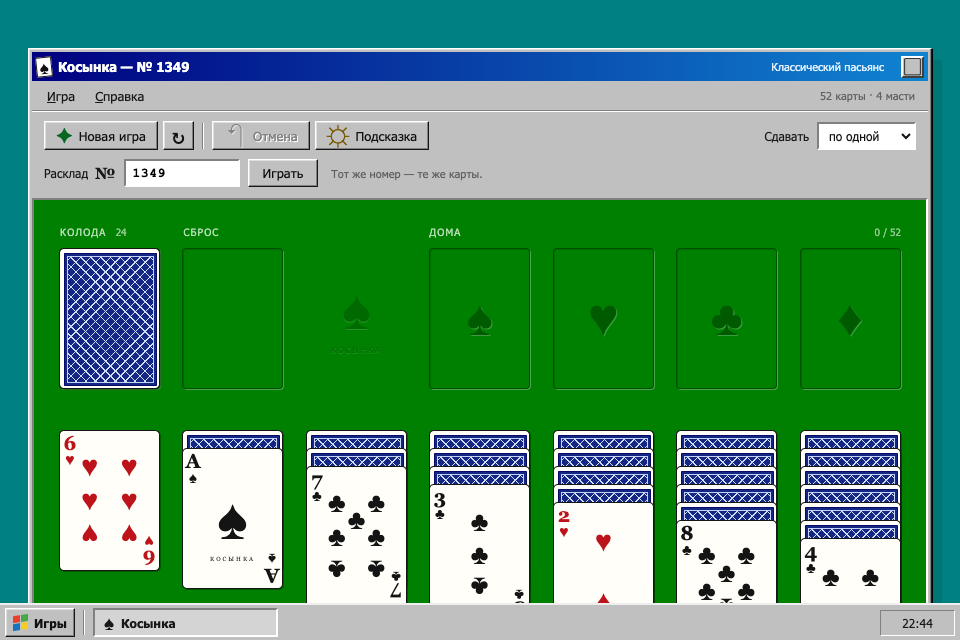Open the Сдавать deal mode dropdown
The height and width of the screenshot is (640, 960).
(x=866, y=137)
